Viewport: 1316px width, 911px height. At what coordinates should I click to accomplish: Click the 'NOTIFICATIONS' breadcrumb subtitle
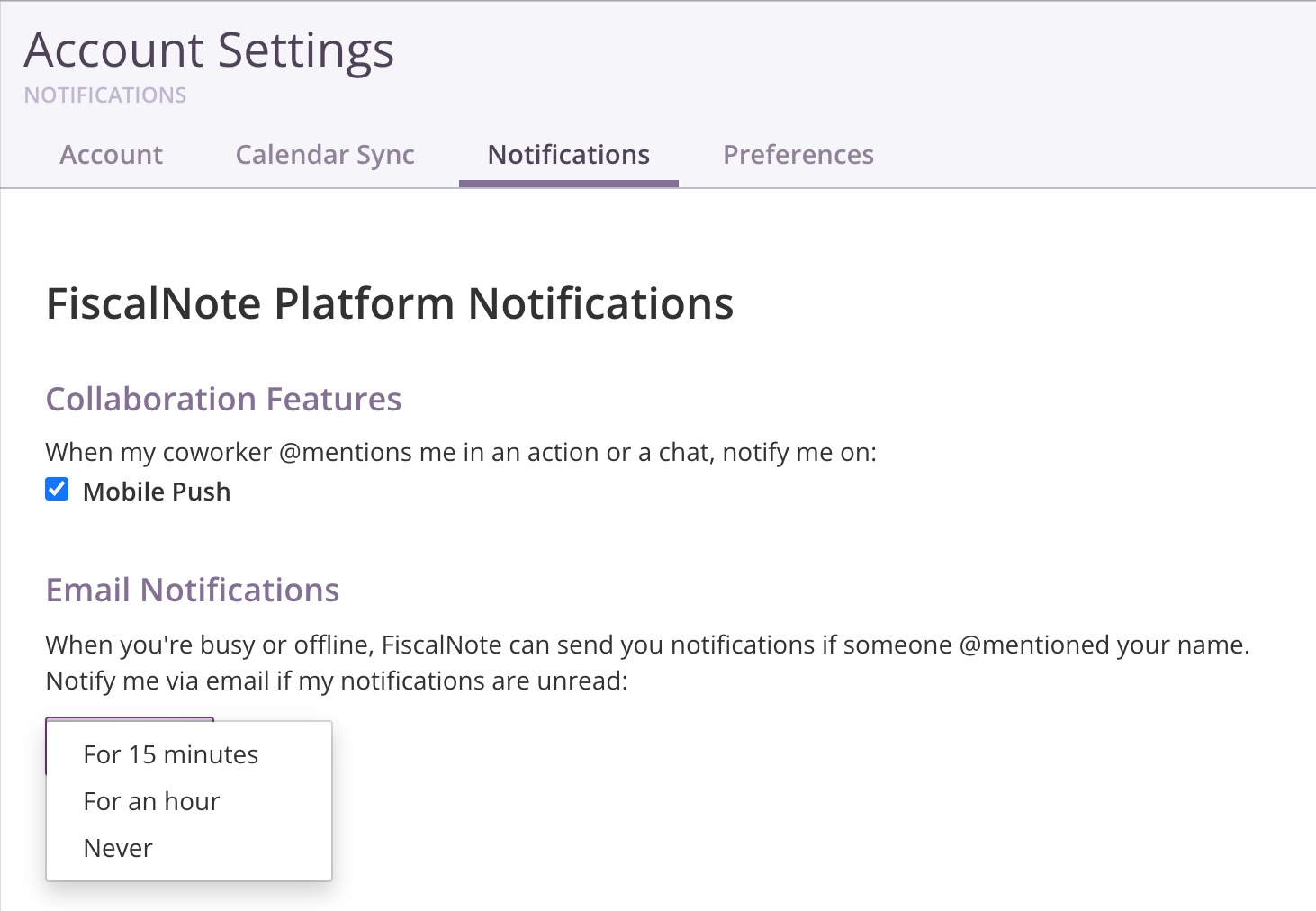point(105,95)
